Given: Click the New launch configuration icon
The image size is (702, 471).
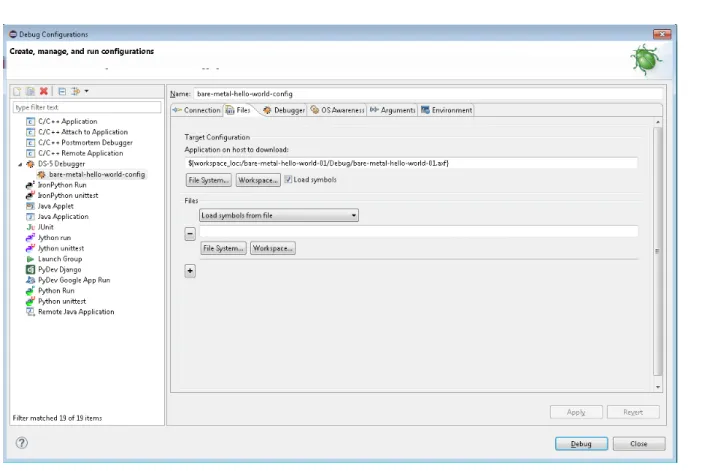Looking at the screenshot, I should pos(17,91).
